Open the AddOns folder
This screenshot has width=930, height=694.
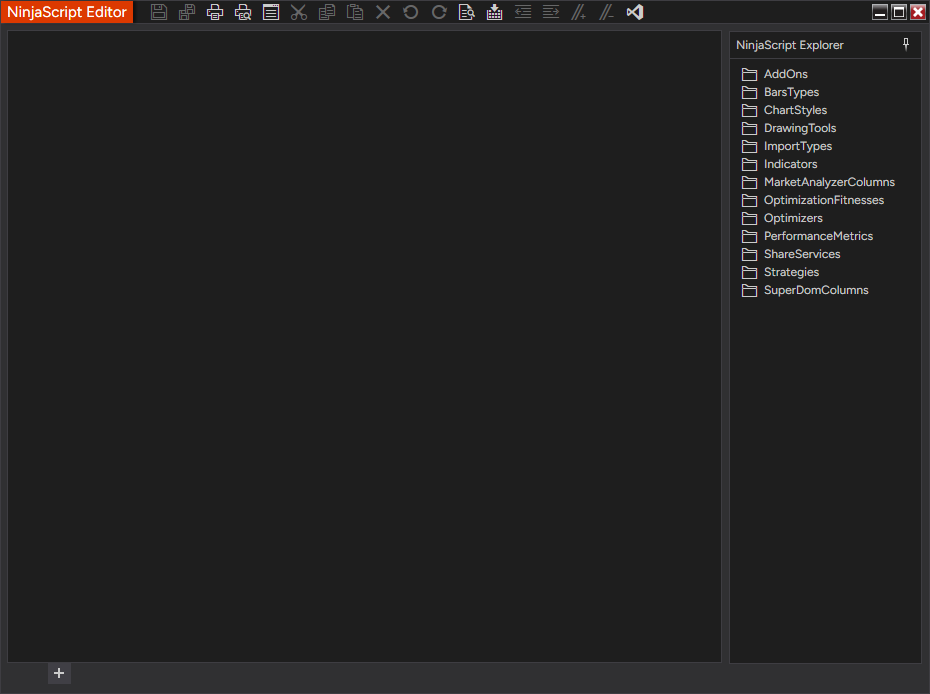pyautogui.click(x=775, y=74)
